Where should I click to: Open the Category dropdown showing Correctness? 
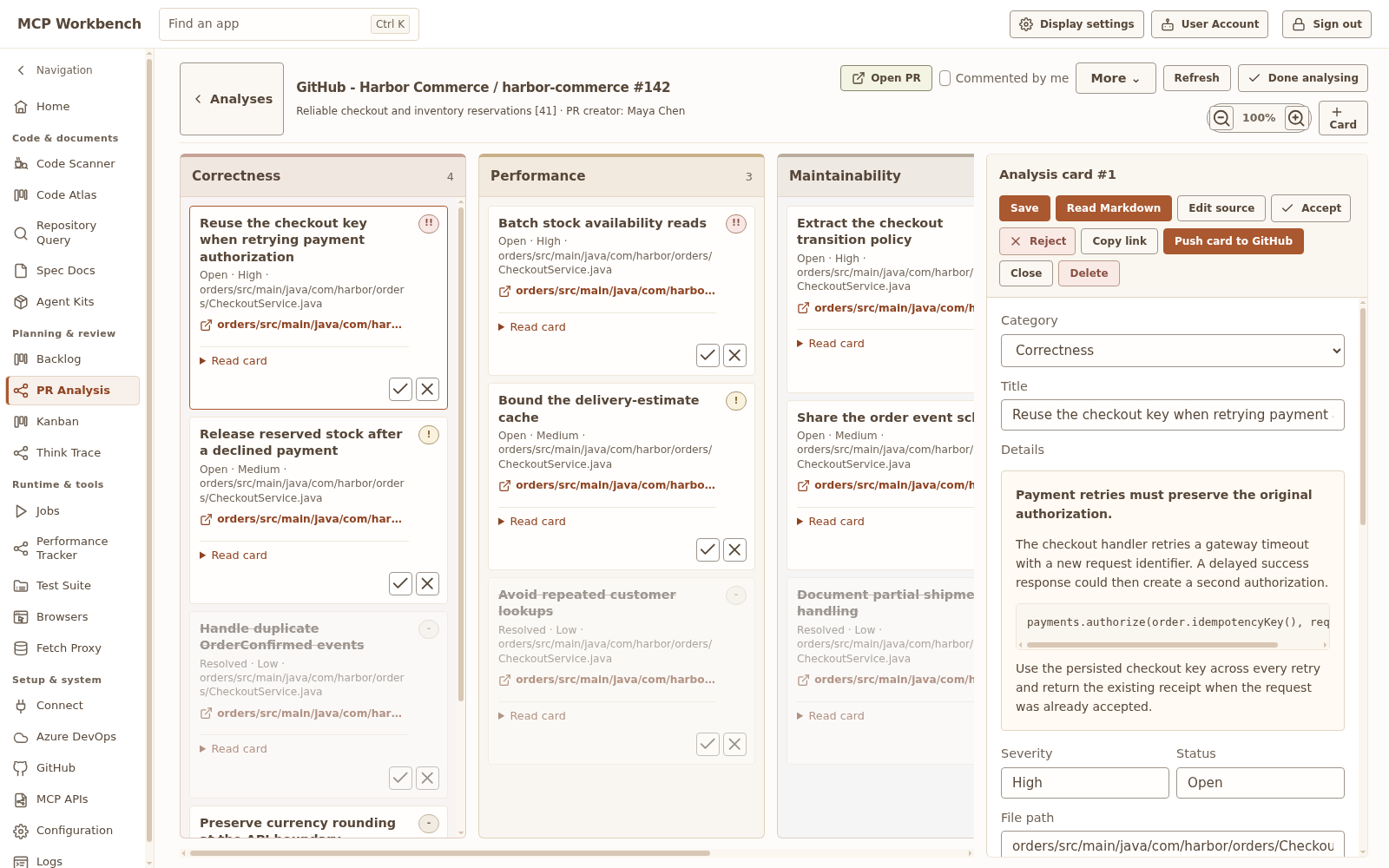click(1173, 351)
